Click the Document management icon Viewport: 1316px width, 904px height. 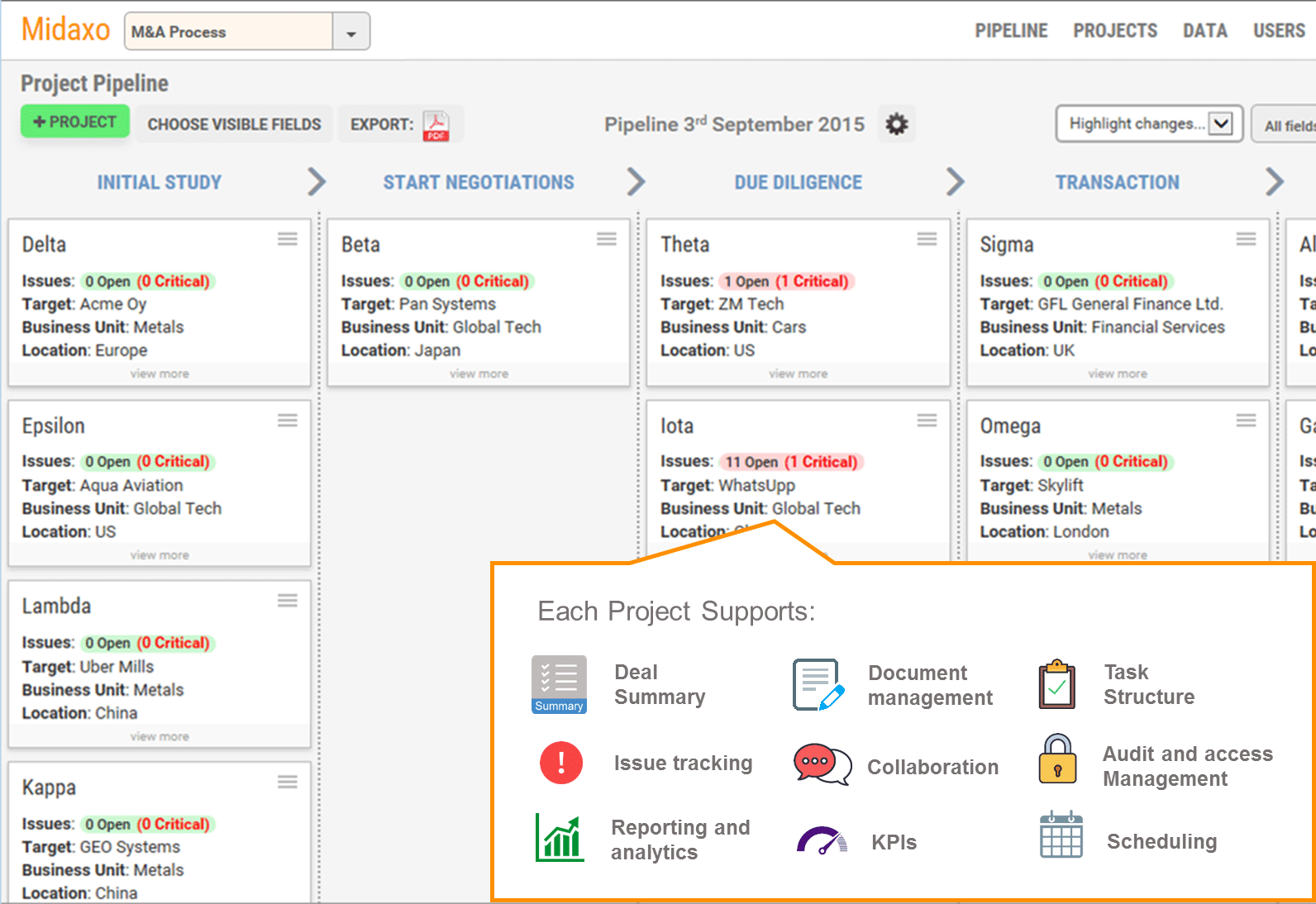818,684
